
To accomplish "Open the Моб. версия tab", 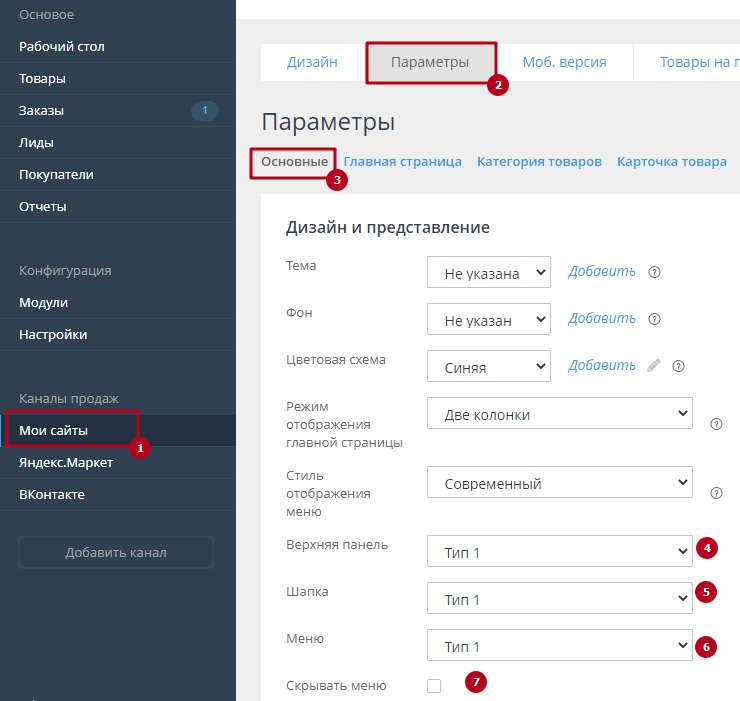I will point(564,62).
